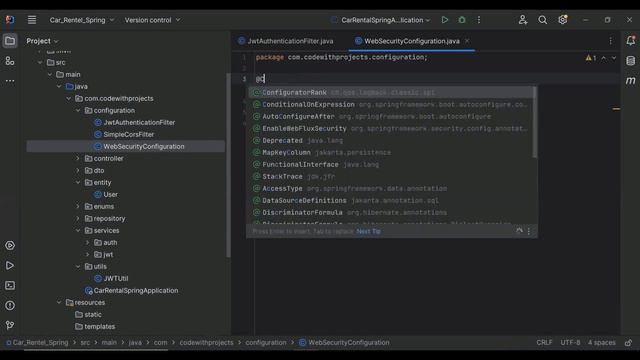The width and height of the screenshot is (640, 360).
Task: Select JWTUtil class in project tree
Action: pyautogui.click(x=115, y=278)
